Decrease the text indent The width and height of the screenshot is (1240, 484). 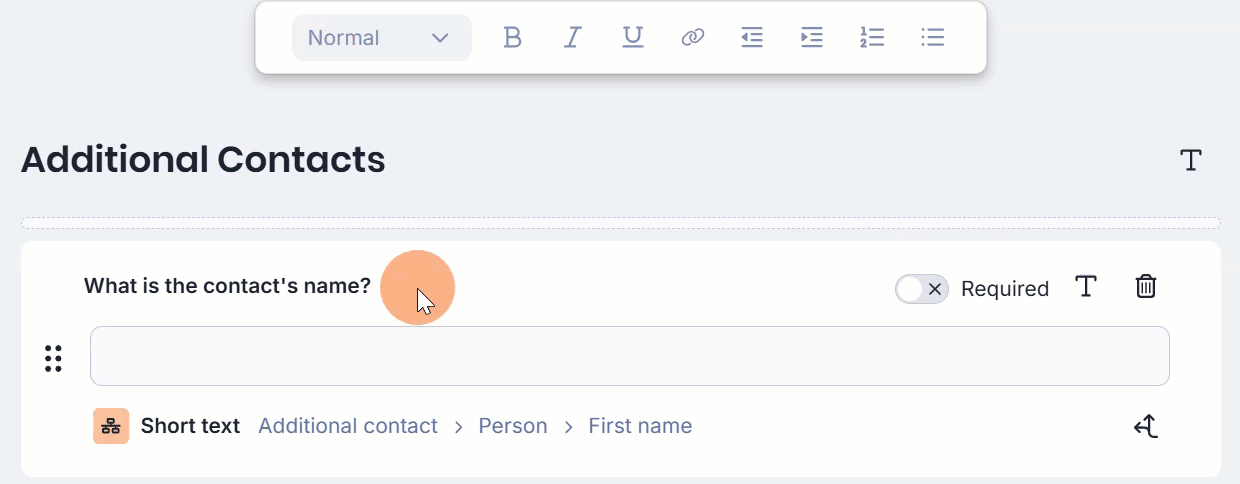[752, 38]
